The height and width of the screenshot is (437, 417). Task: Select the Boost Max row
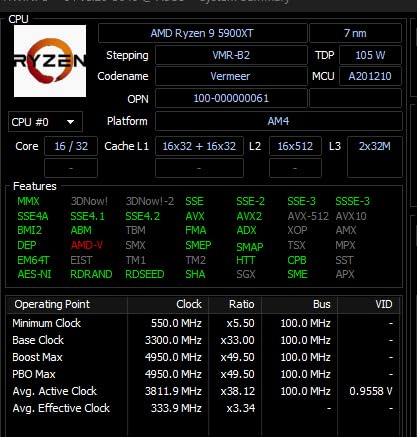(203, 357)
